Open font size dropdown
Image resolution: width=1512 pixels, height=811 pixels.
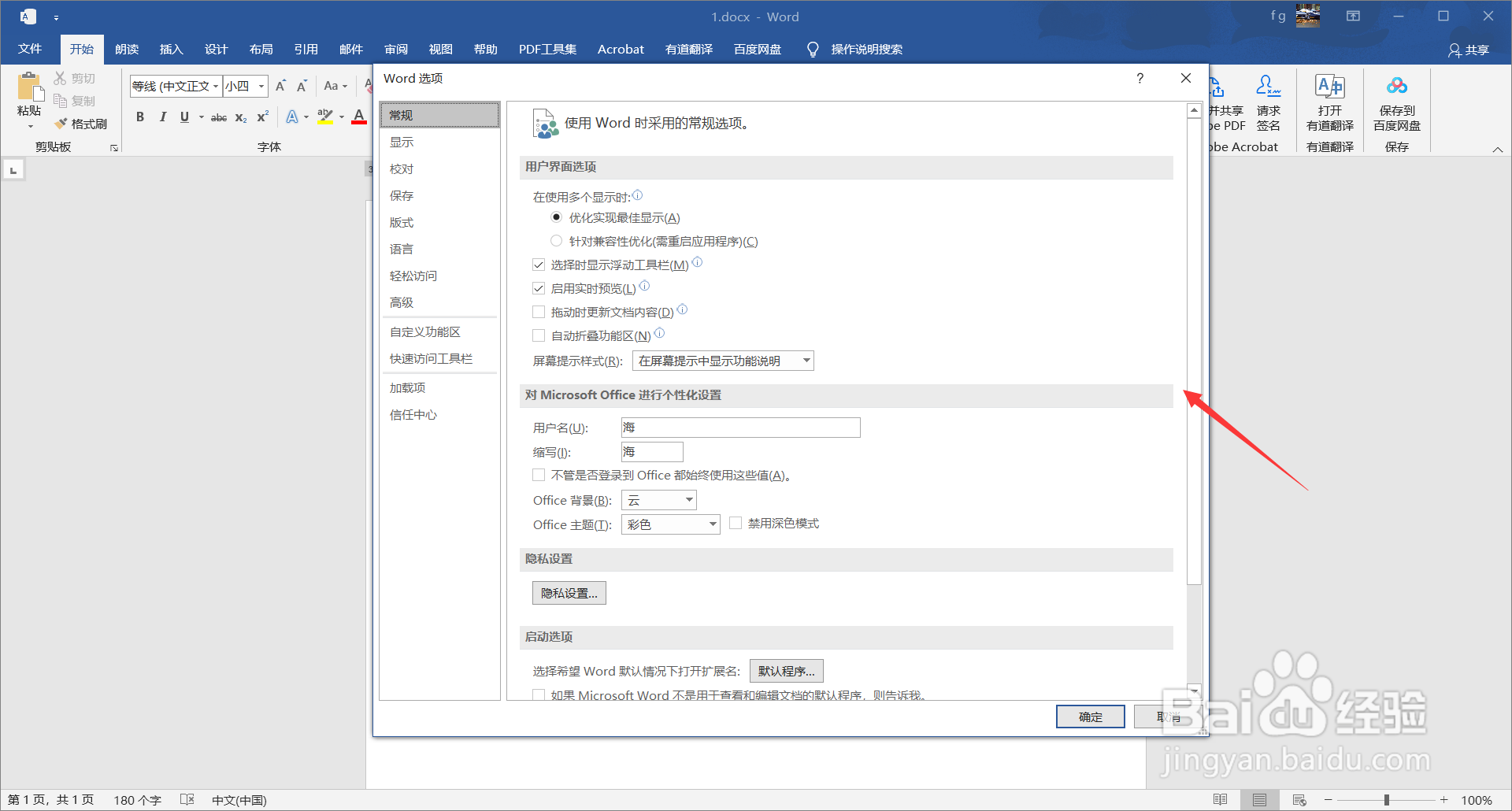[261, 86]
